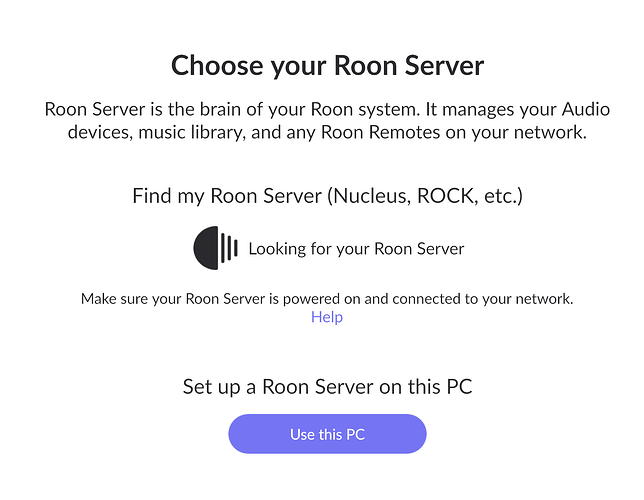Click the "Choose your Roon Server" title

327,66
